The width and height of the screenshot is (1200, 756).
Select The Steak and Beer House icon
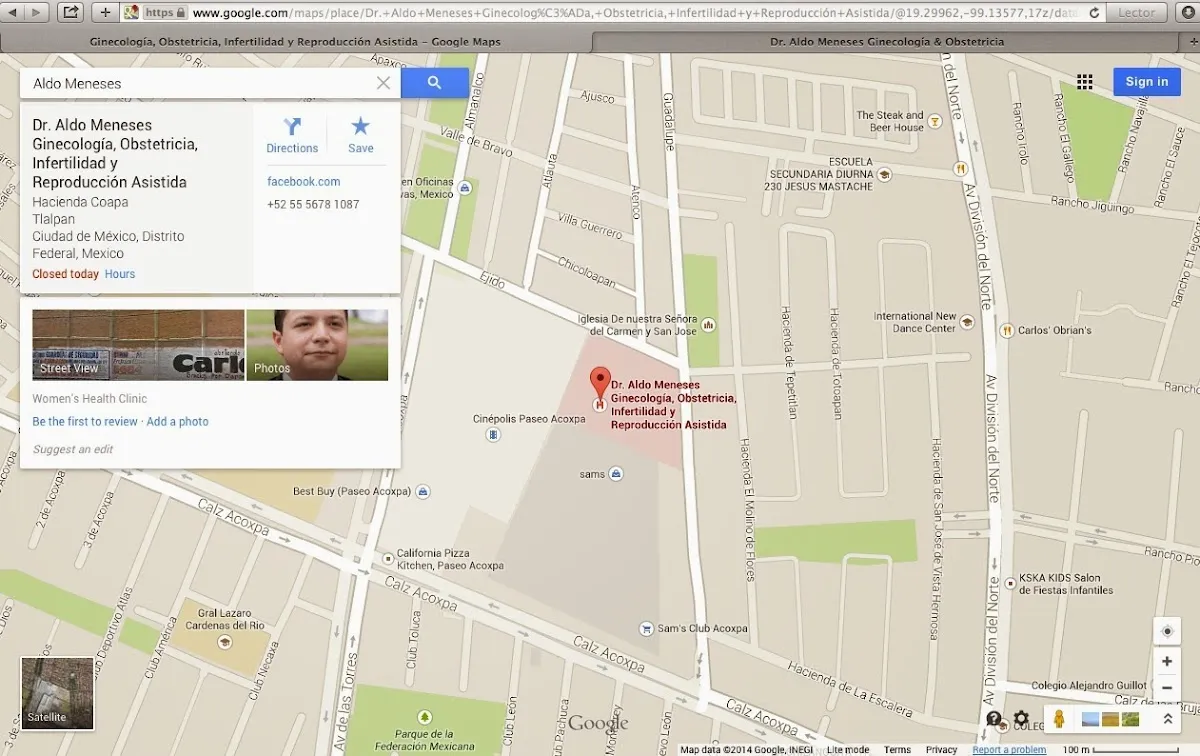point(935,121)
